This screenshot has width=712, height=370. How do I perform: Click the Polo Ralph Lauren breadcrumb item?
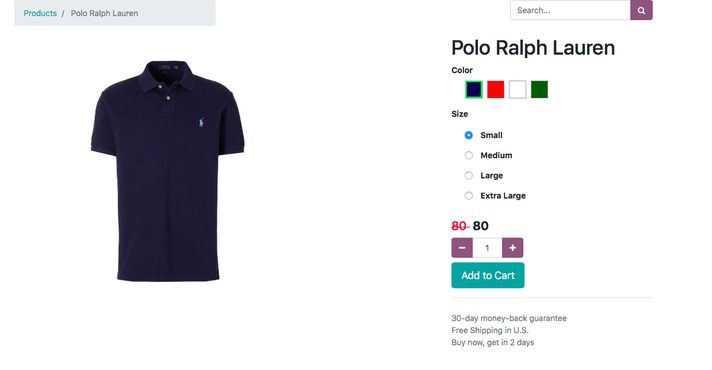(x=104, y=13)
